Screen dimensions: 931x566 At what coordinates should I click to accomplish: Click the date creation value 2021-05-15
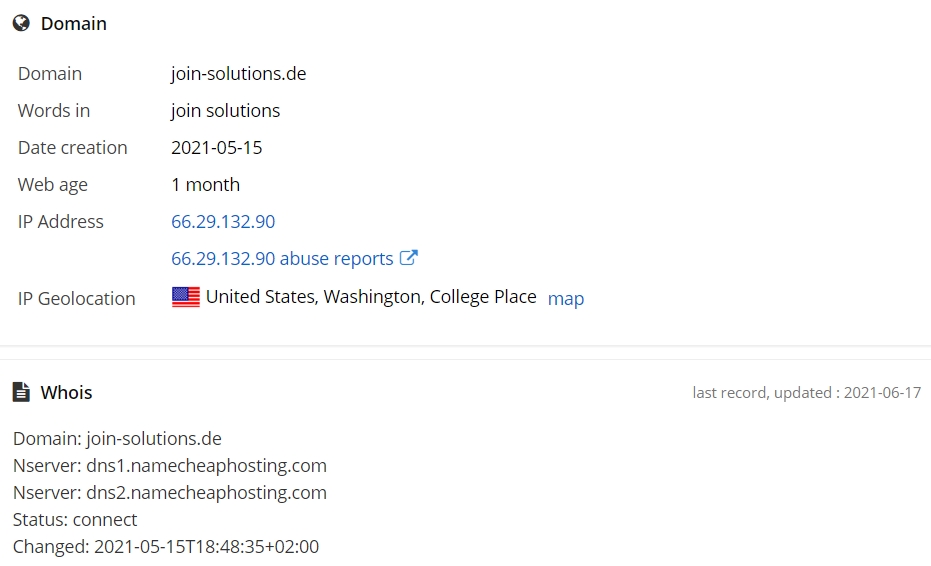[x=217, y=147]
